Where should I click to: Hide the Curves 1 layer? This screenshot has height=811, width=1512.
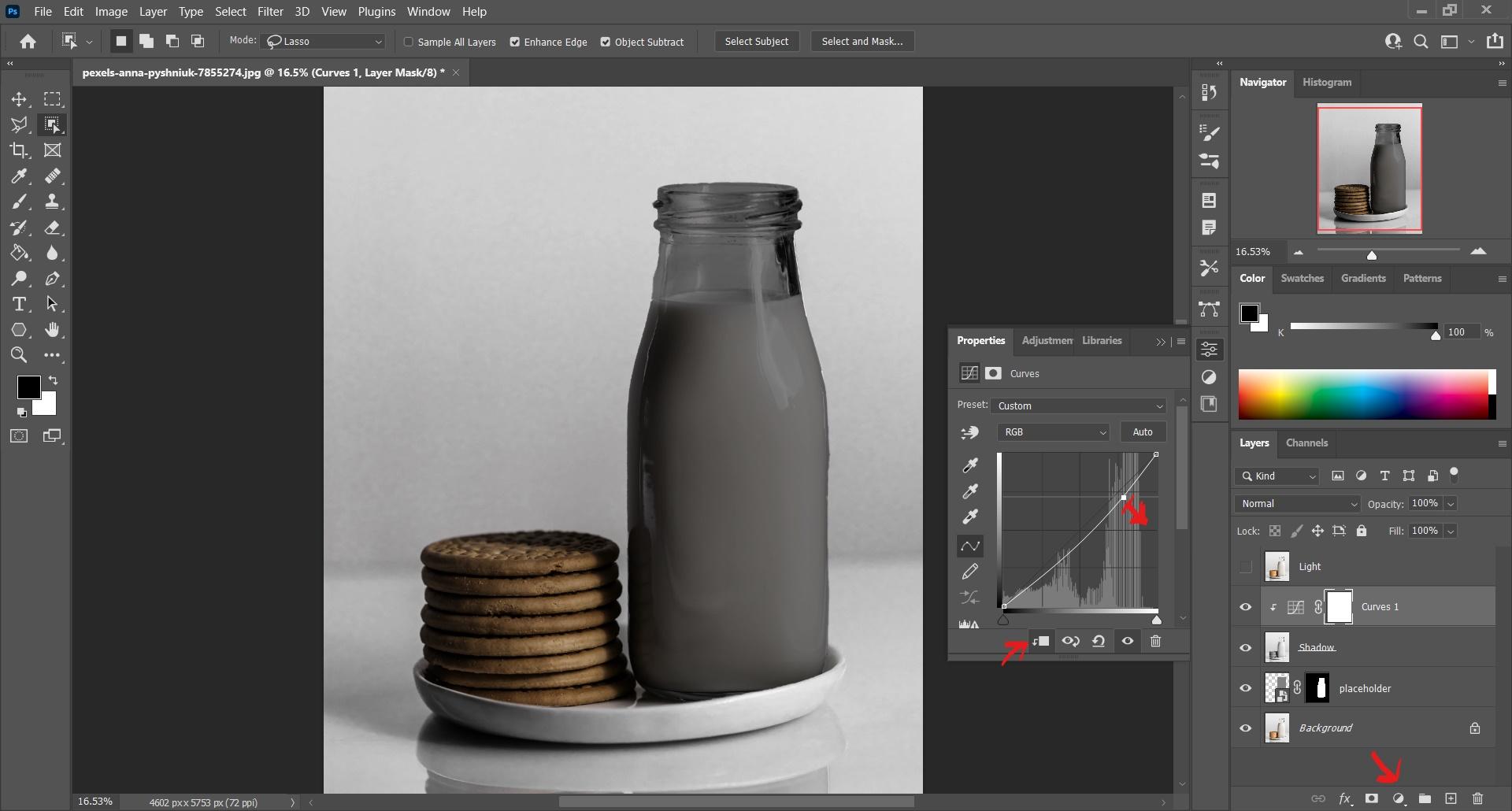[1246, 607]
